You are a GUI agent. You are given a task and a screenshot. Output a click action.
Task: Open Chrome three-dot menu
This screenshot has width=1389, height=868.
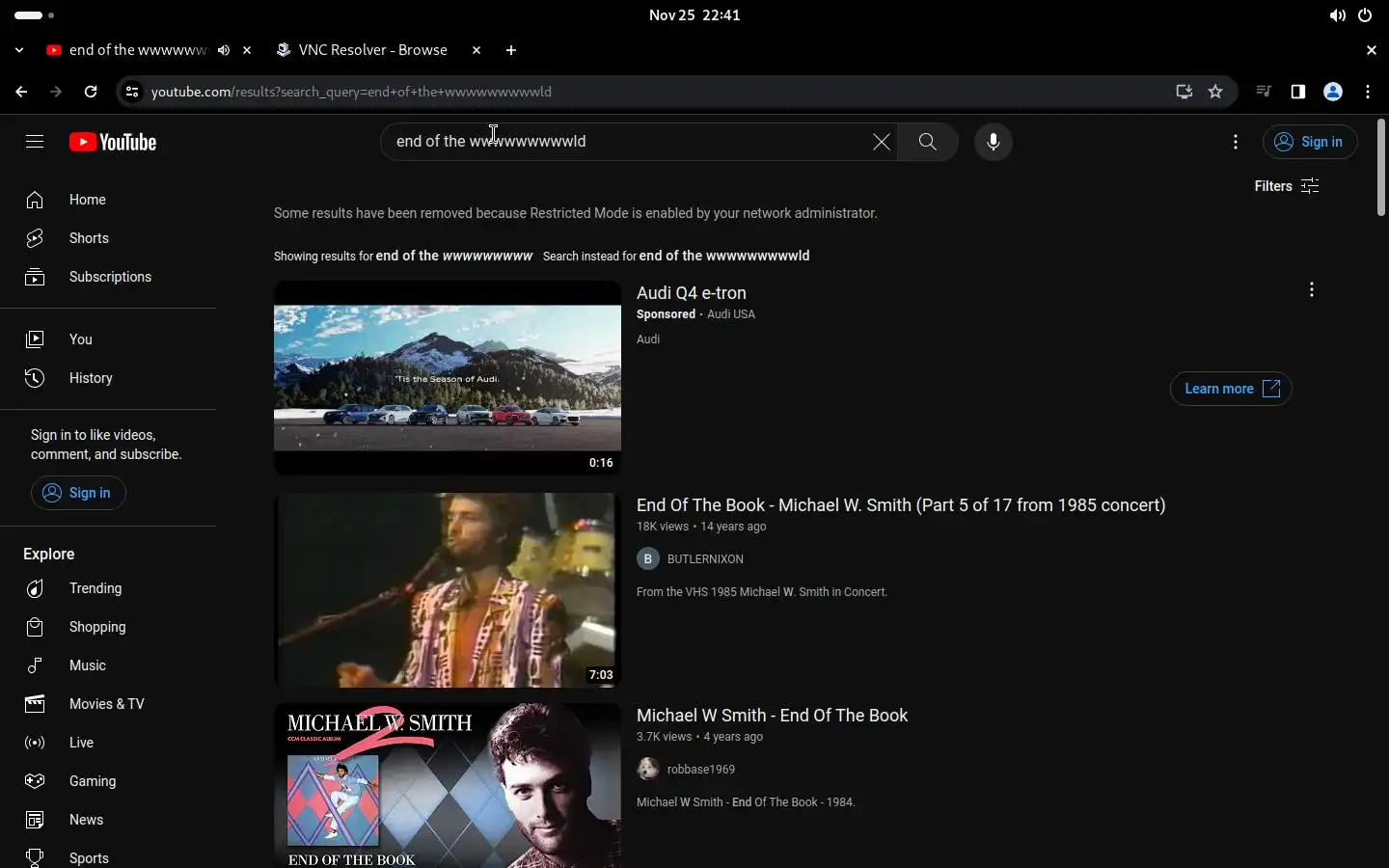click(1368, 92)
